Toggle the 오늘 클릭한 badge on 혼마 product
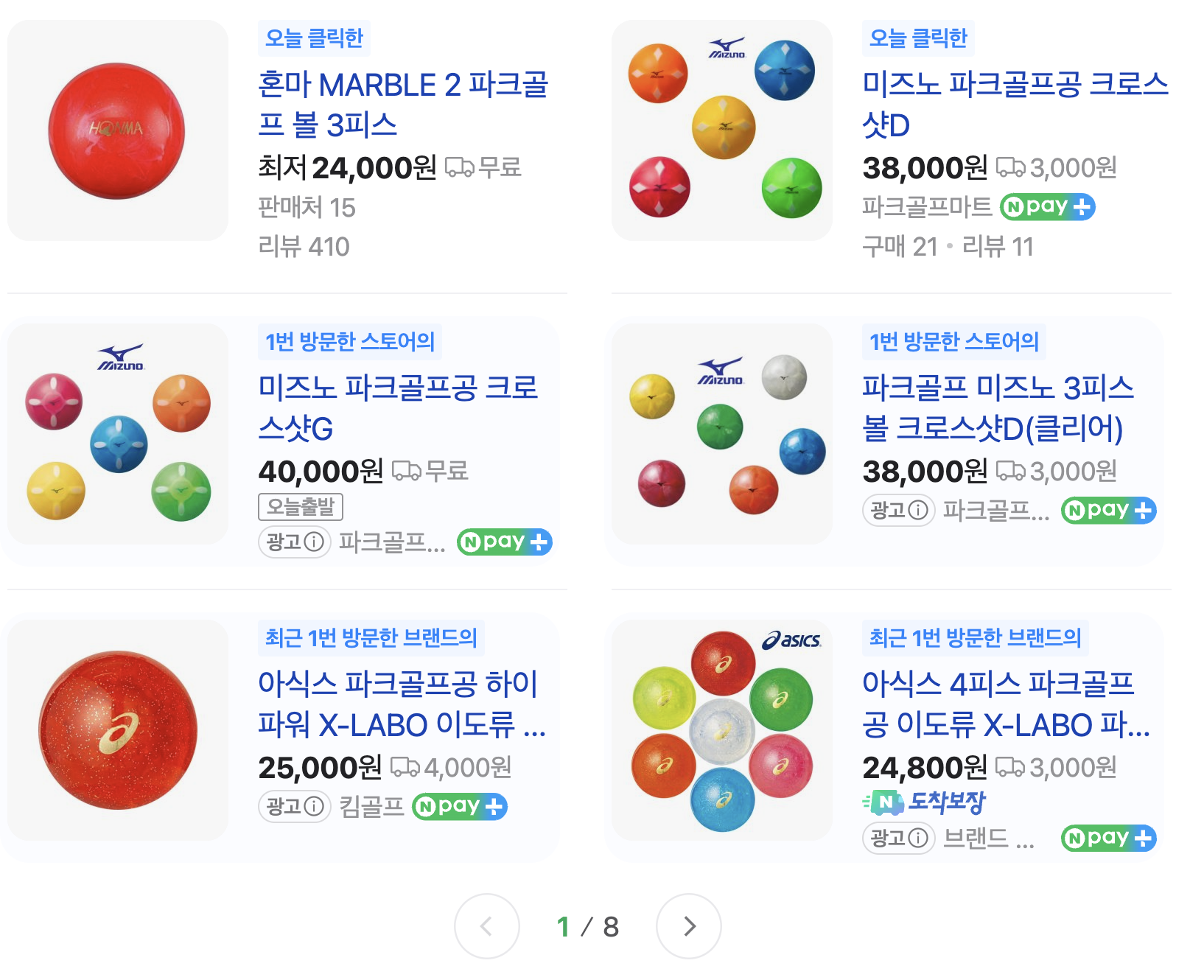This screenshot has width=1204, height=980. pos(315,38)
